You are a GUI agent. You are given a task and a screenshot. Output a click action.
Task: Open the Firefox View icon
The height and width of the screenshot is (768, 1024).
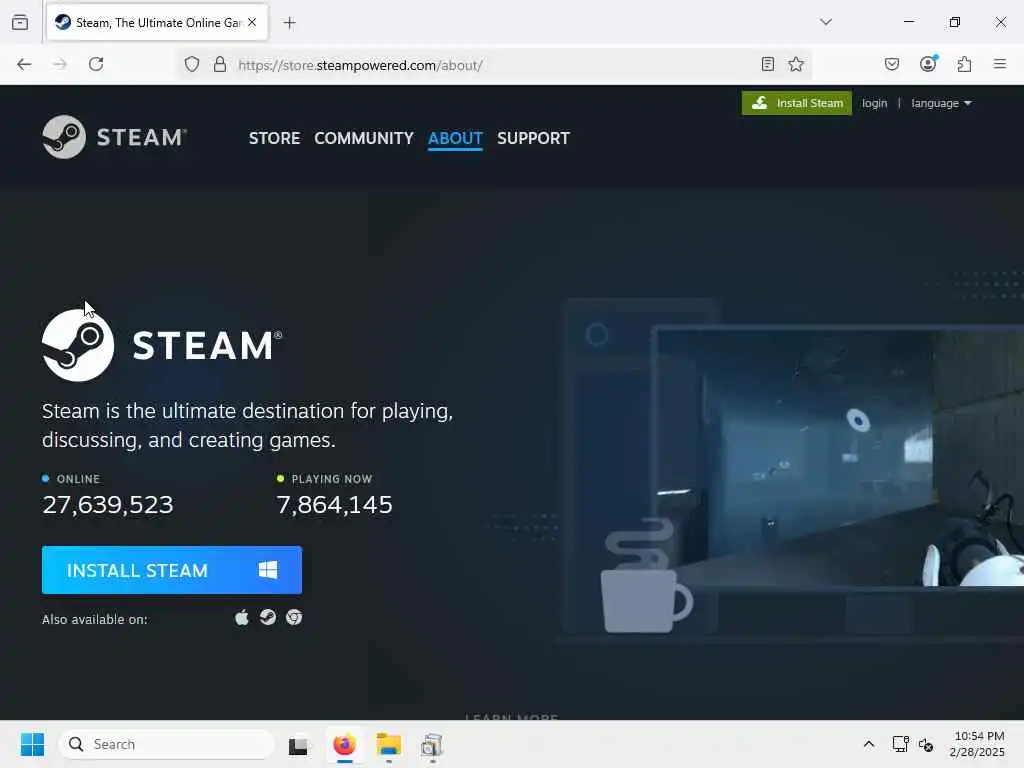(x=20, y=22)
